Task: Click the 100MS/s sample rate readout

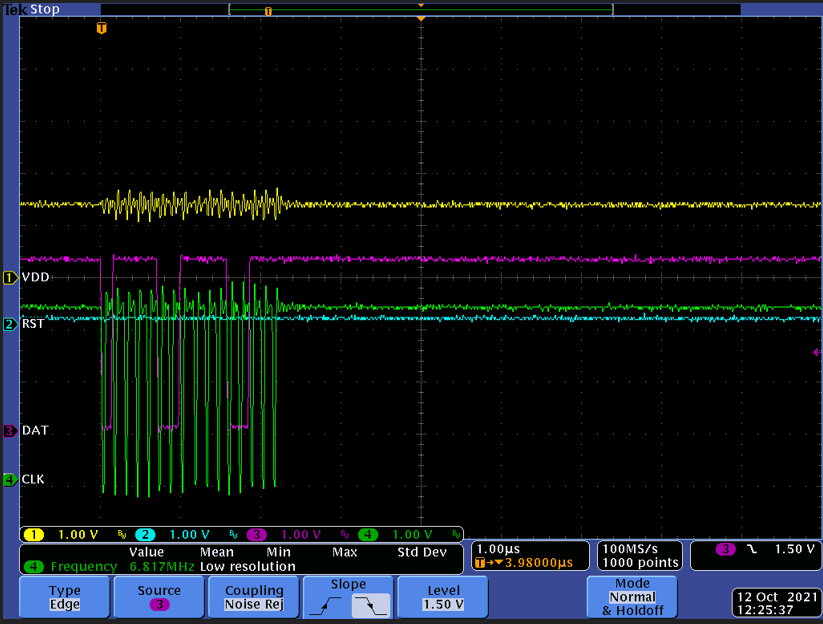Action: (630, 549)
